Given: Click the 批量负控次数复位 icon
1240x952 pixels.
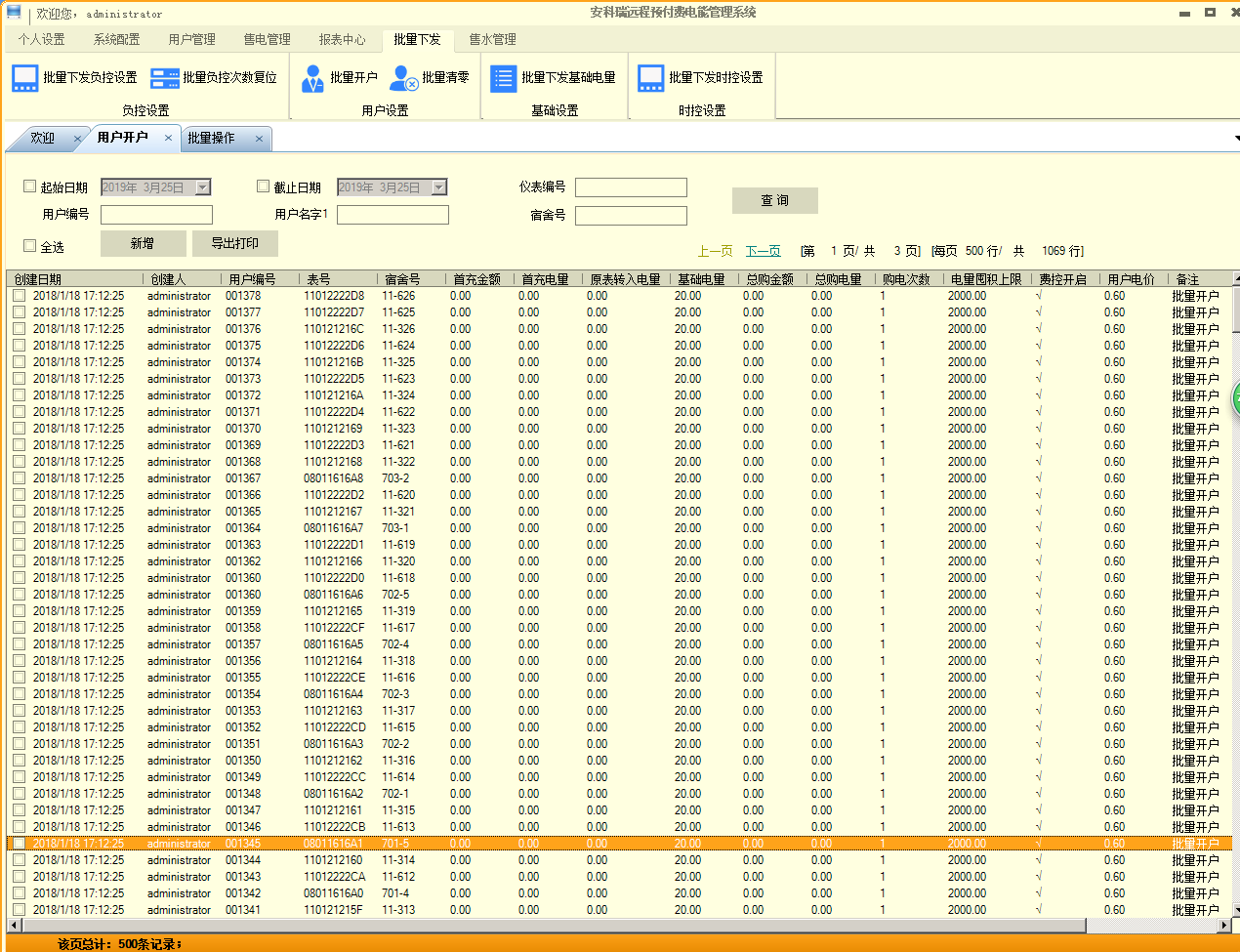Looking at the screenshot, I should (x=165, y=78).
